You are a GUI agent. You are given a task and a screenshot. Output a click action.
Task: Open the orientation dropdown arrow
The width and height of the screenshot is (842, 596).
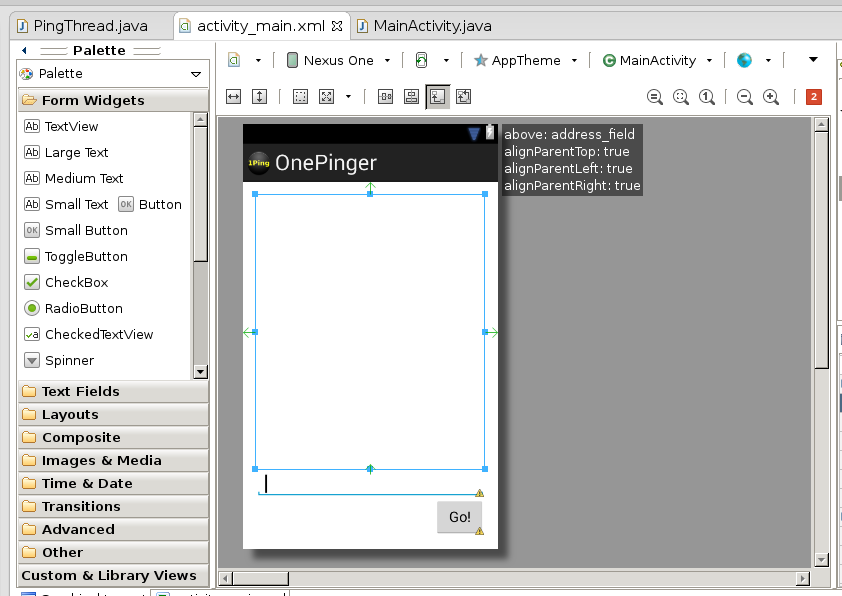tap(446, 61)
